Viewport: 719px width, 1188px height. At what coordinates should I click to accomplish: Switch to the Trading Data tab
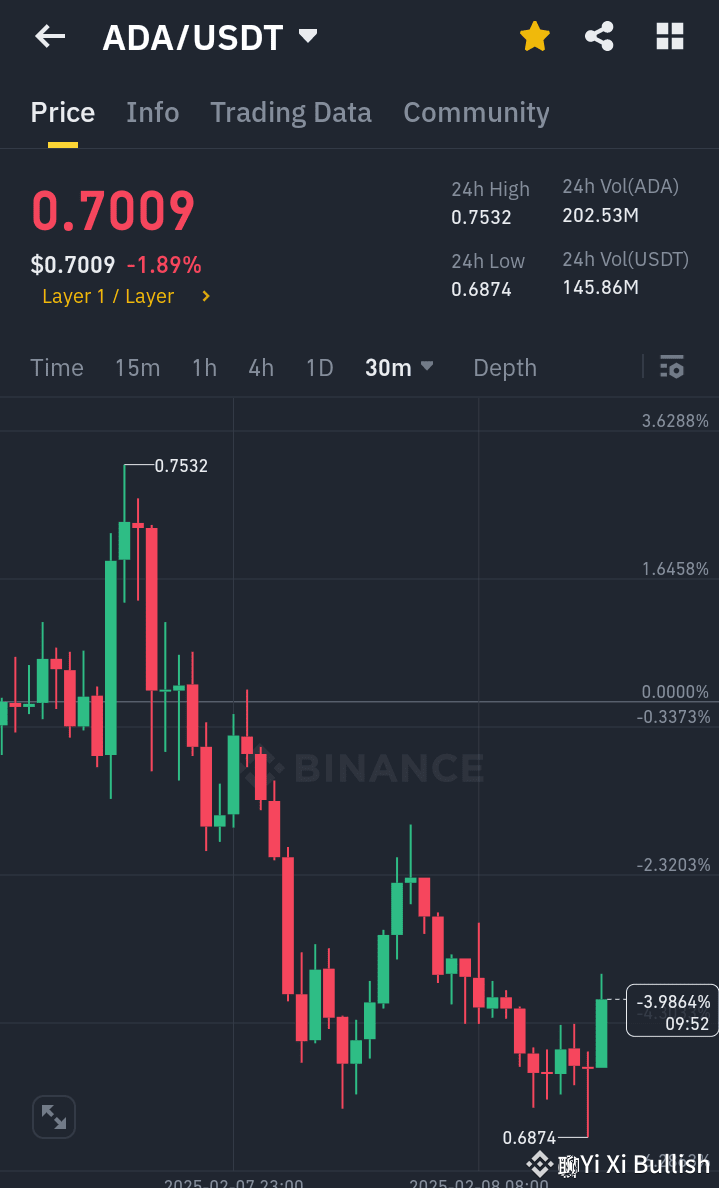[x=290, y=112]
